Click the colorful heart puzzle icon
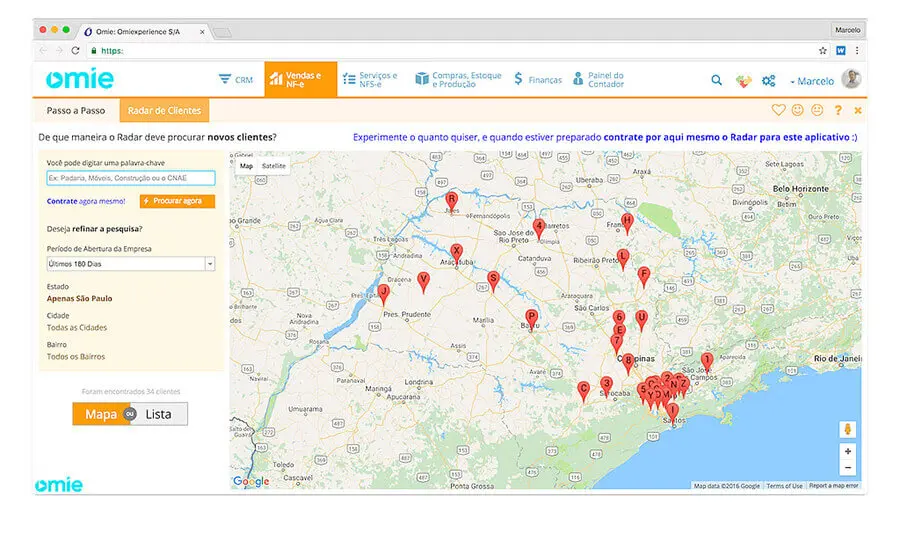 [x=743, y=80]
